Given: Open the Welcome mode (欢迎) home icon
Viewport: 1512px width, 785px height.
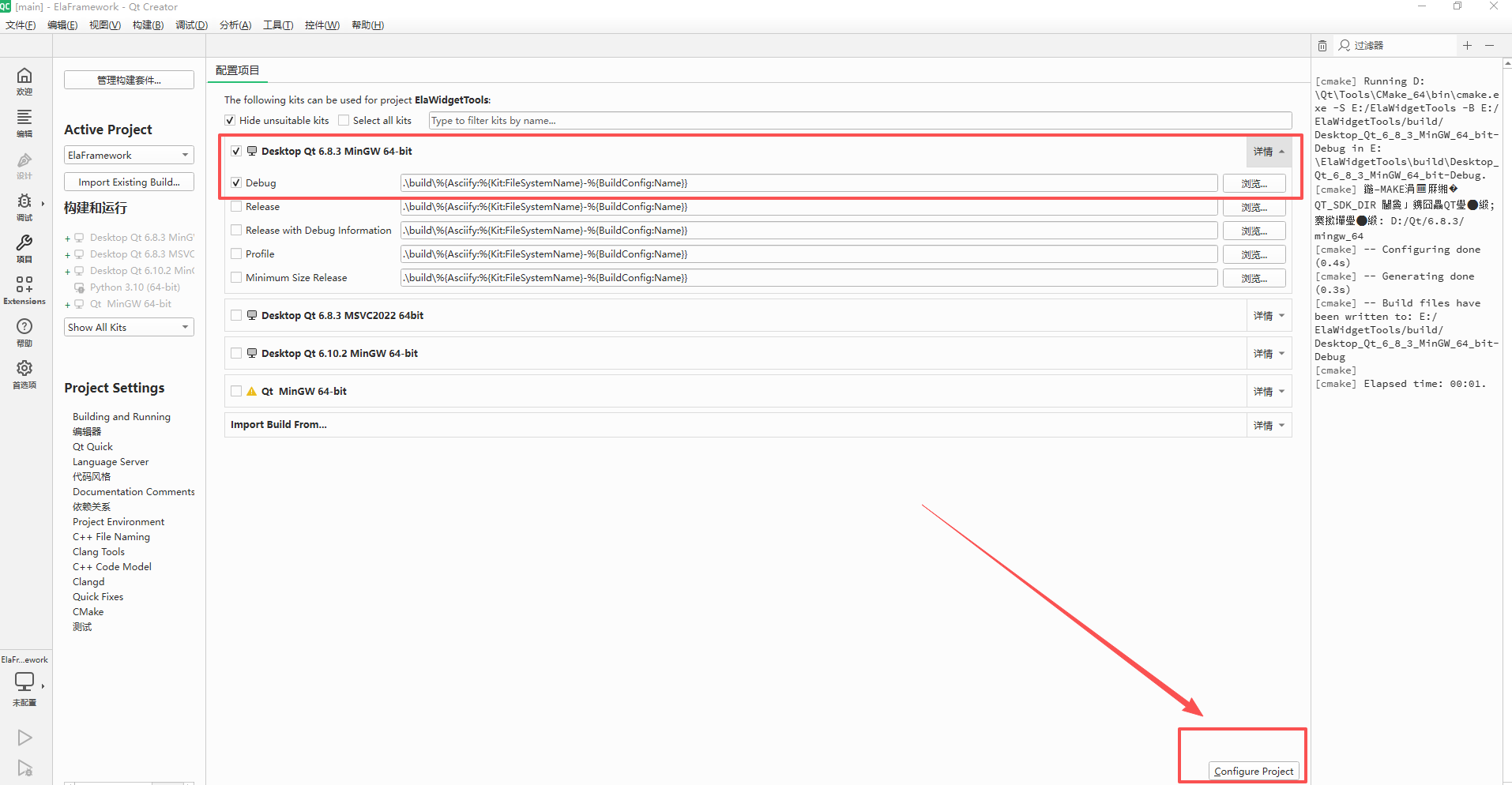Looking at the screenshot, I should click(x=24, y=76).
